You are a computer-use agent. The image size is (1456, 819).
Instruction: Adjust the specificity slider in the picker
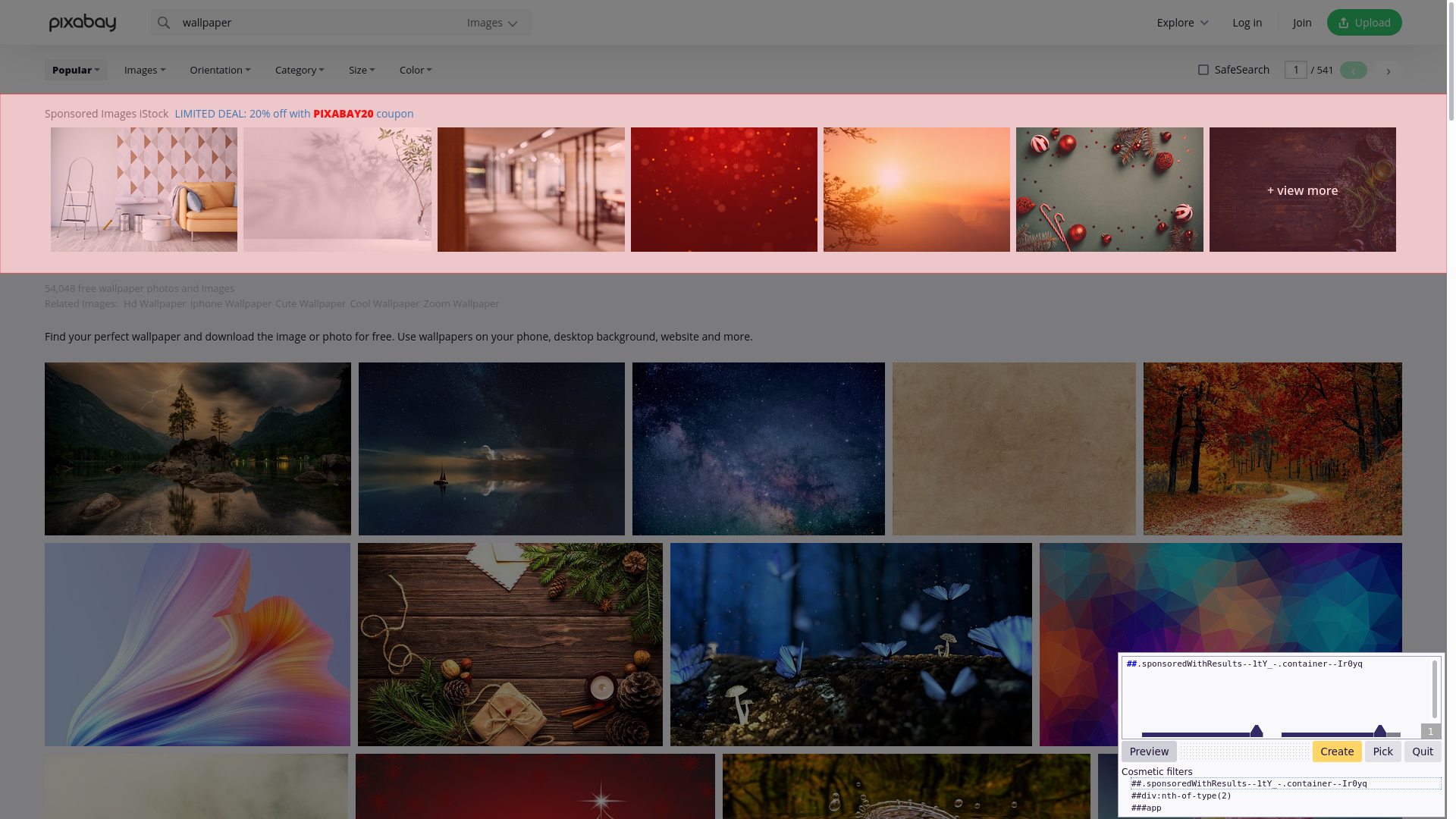[x=1257, y=732]
